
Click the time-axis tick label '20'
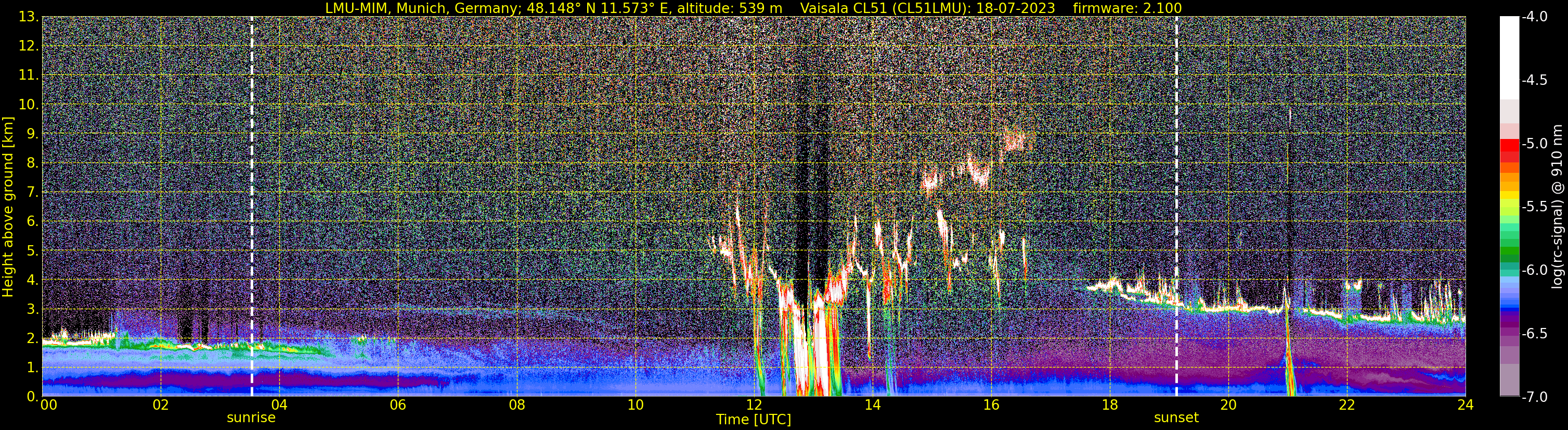pyautogui.click(x=1228, y=405)
